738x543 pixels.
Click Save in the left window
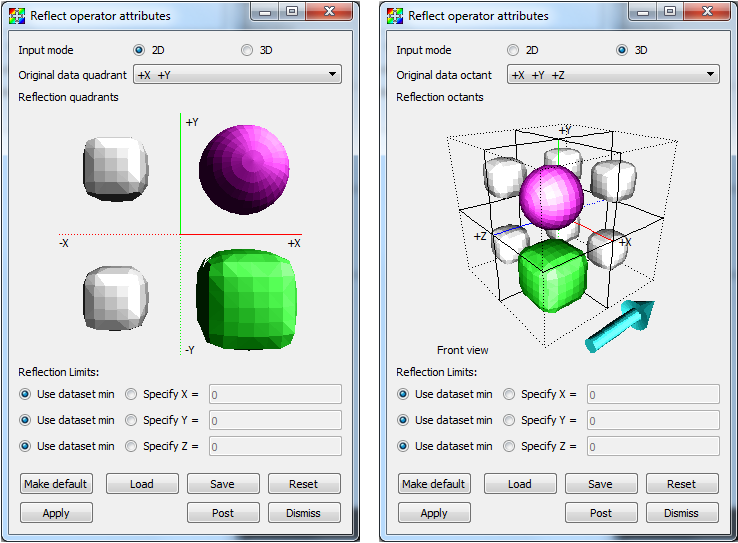[223, 484]
